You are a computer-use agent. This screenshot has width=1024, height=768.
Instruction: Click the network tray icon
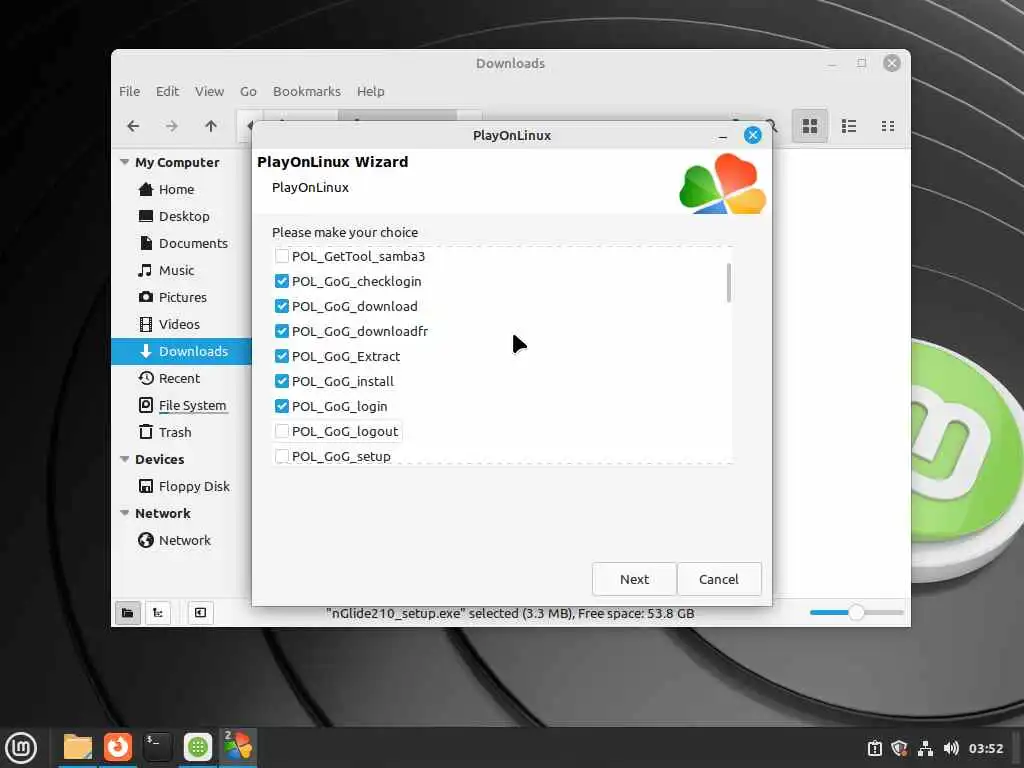tap(925, 748)
